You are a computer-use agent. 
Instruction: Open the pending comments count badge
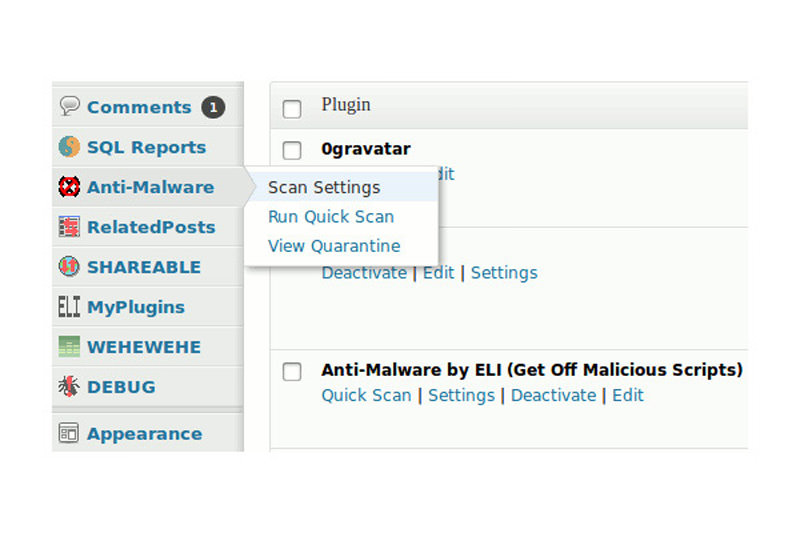pyautogui.click(x=213, y=107)
